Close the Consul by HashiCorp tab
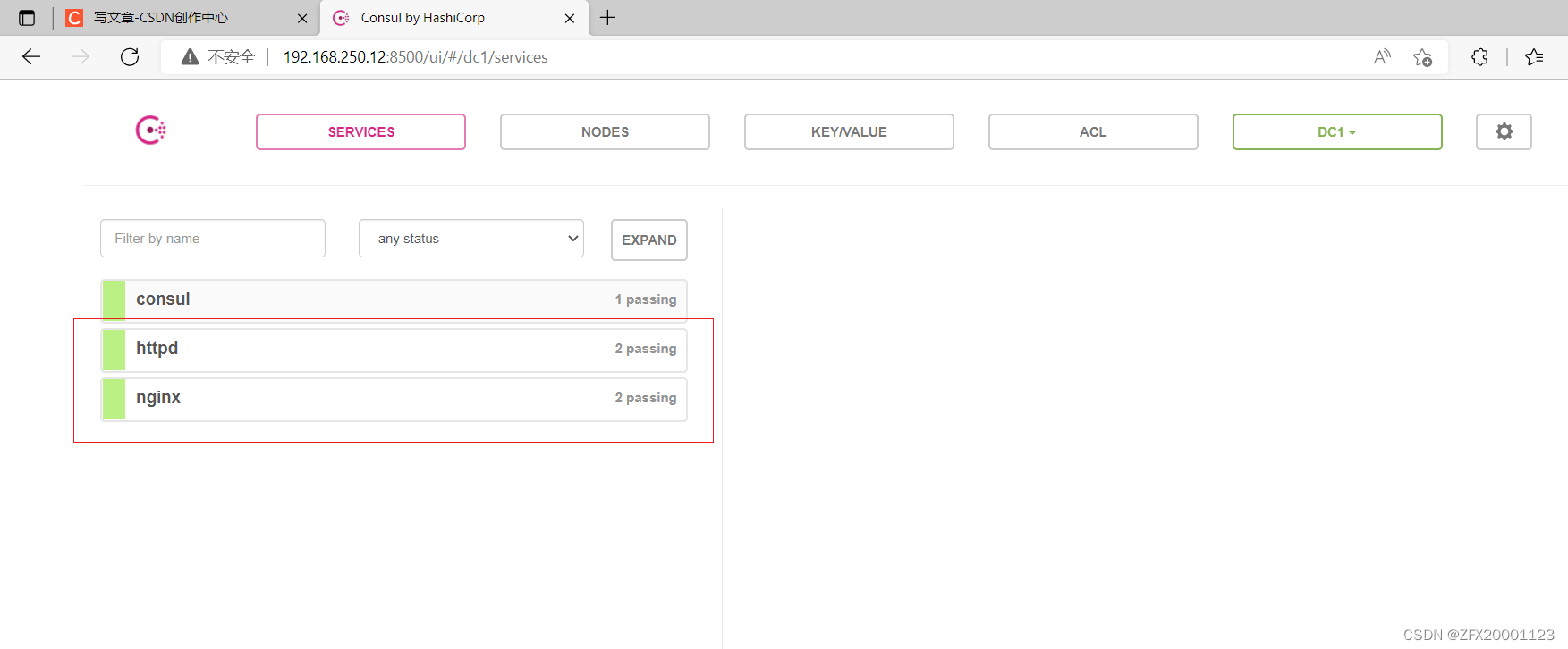 pyautogui.click(x=570, y=18)
